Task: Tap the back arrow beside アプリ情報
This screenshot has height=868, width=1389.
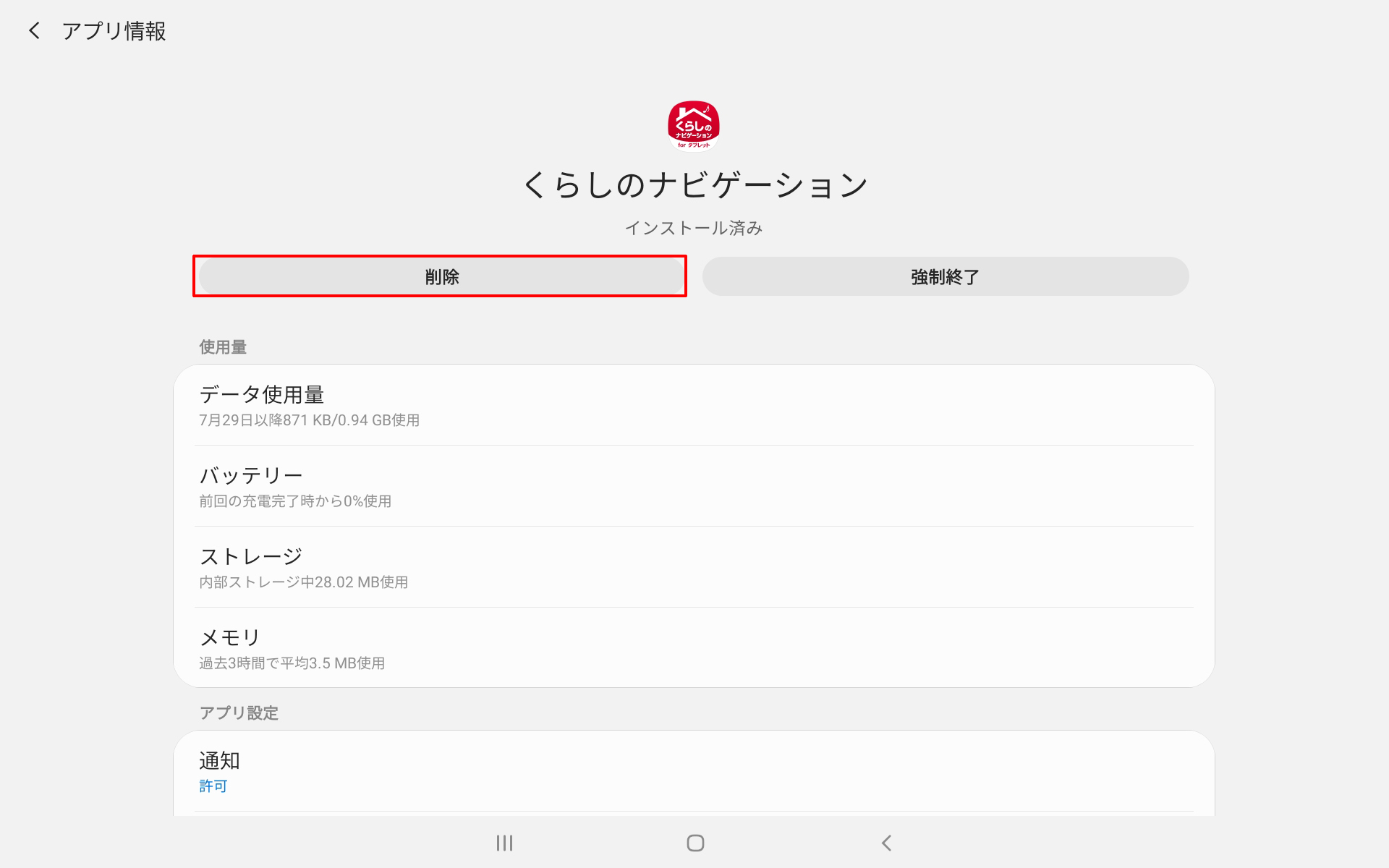Action: pyautogui.click(x=34, y=30)
